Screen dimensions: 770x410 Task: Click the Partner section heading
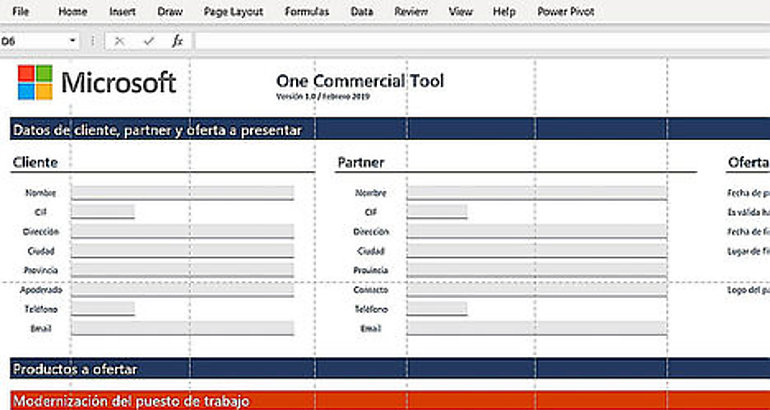(x=361, y=163)
